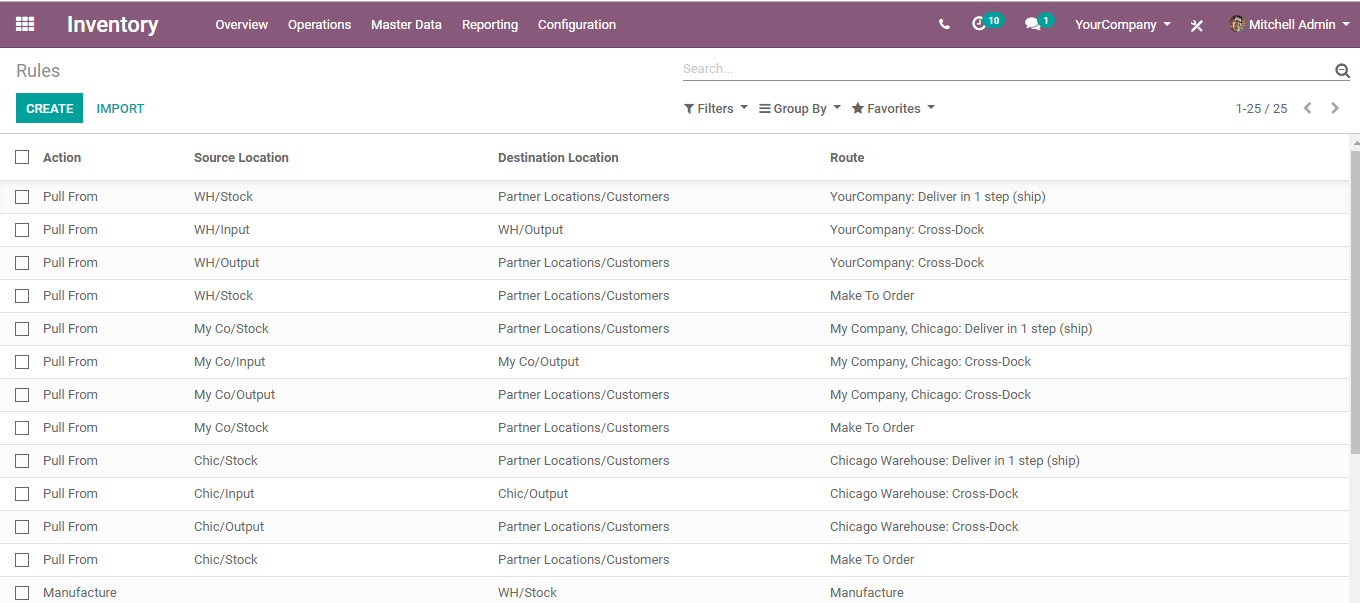Check the My Co/Output row checkbox
The image size is (1360, 603).
click(22, 395)
